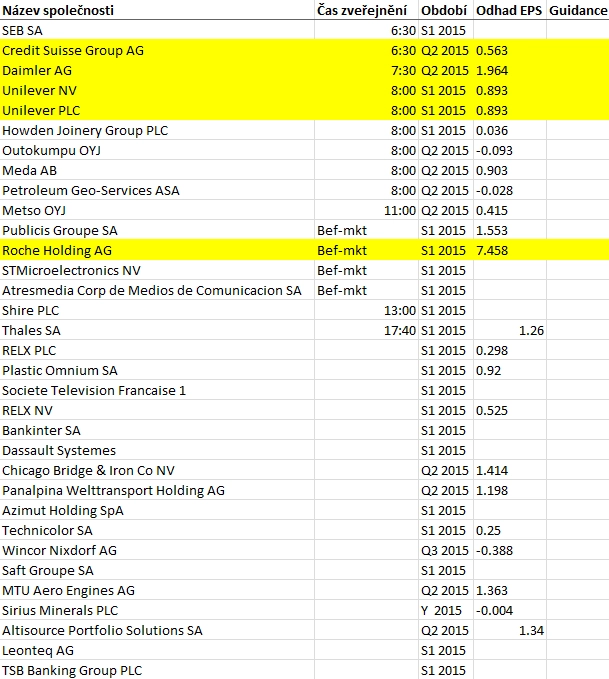Viewport: 609px width, 679px height.
Task: Click the 'Sirius Minerals PLC' cell
Action: coord(157,610)
